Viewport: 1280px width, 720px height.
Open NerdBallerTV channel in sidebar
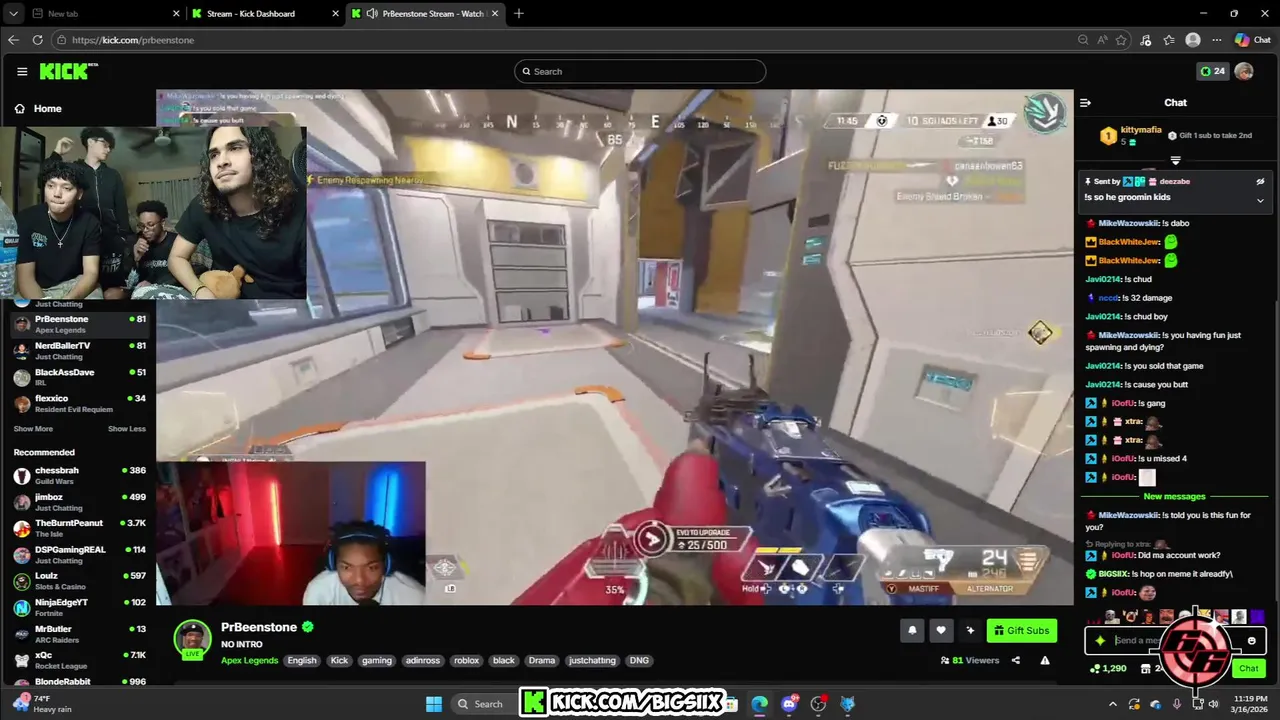click(80, 351)
